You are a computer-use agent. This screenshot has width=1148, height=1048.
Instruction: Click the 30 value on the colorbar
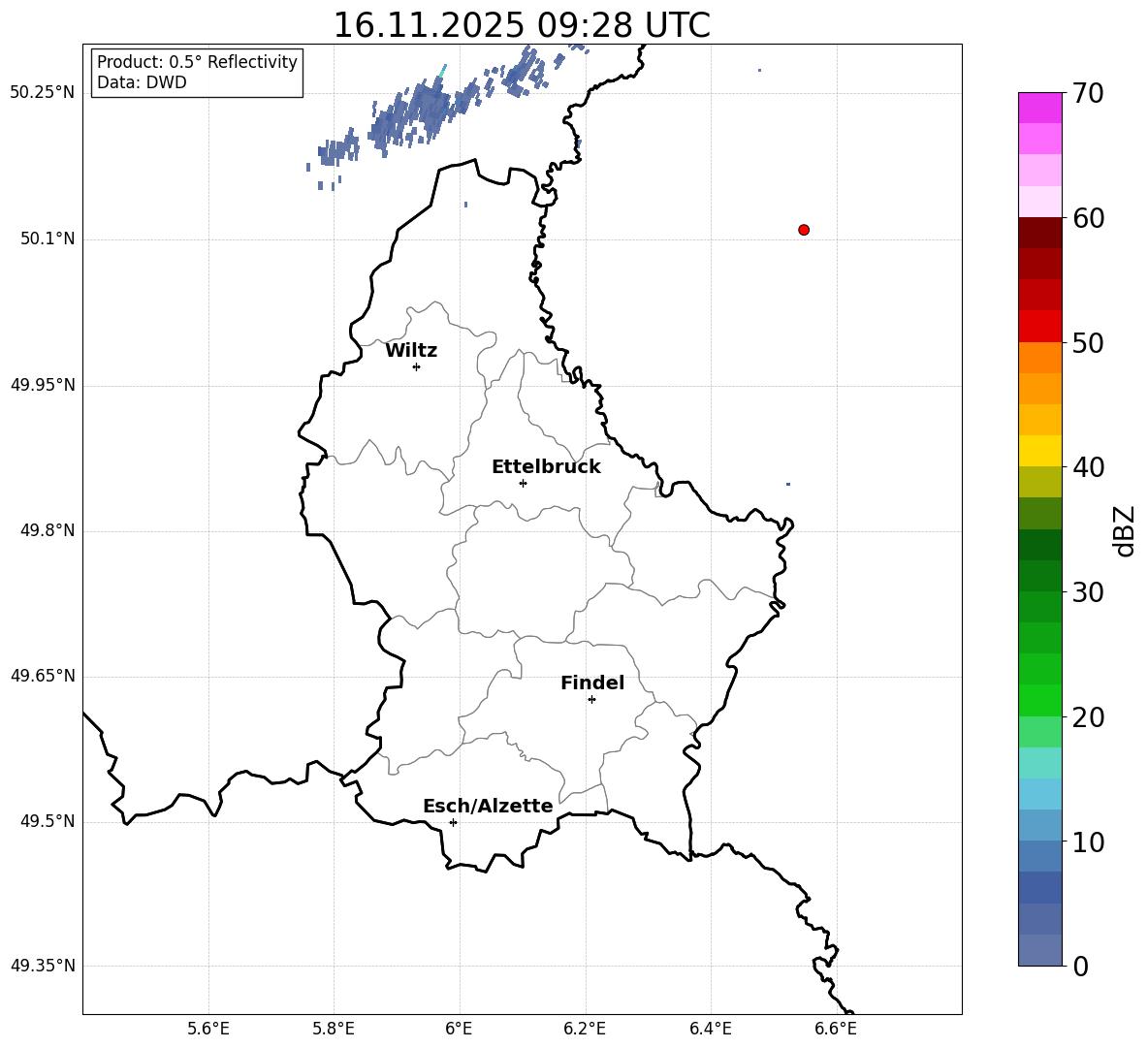pos(1088,592)
